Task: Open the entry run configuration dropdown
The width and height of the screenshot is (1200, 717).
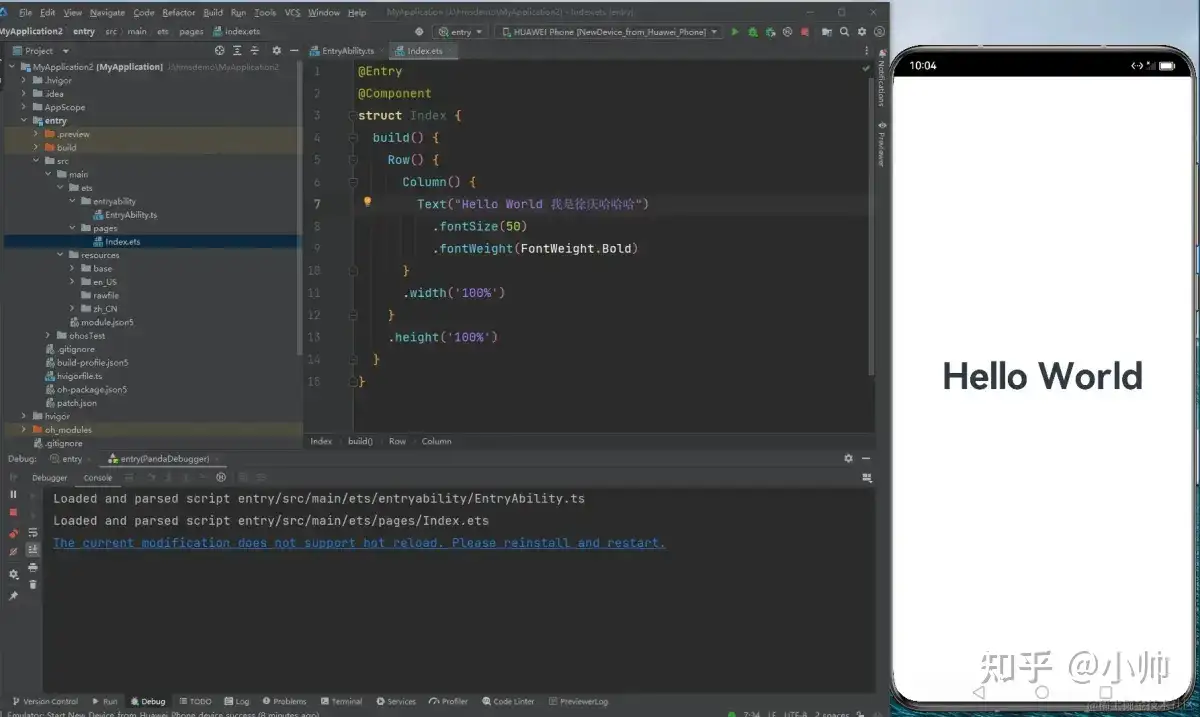Action: tap(461, 32)
